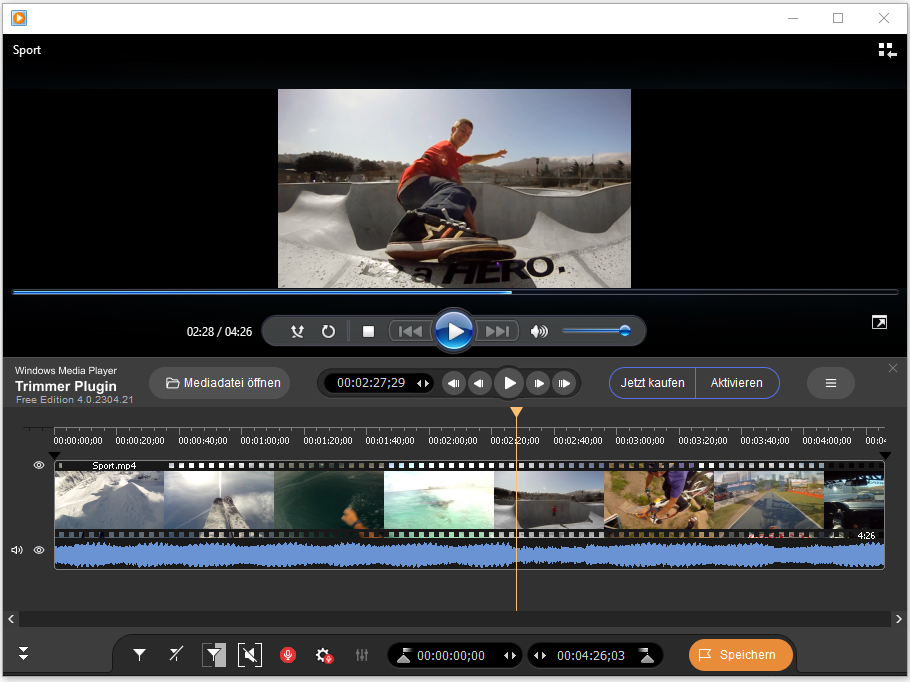Click the blue audio waveform track
Screen dimensions: 910x682
coord(469,554)
